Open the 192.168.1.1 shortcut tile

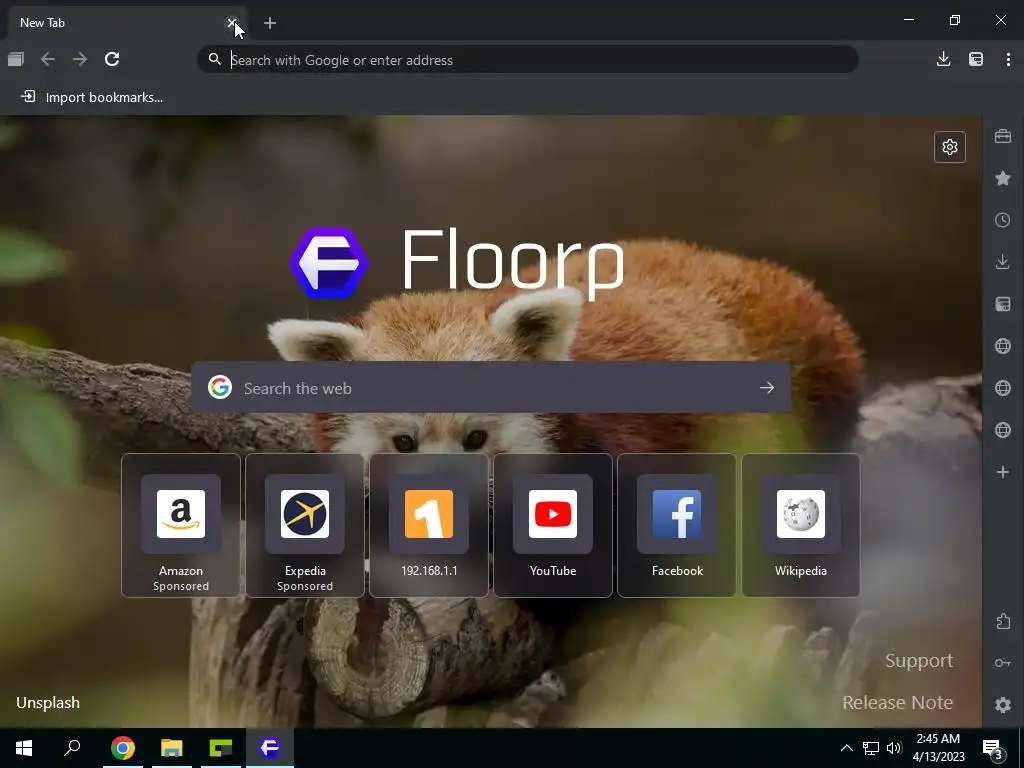tap(429, 525)
